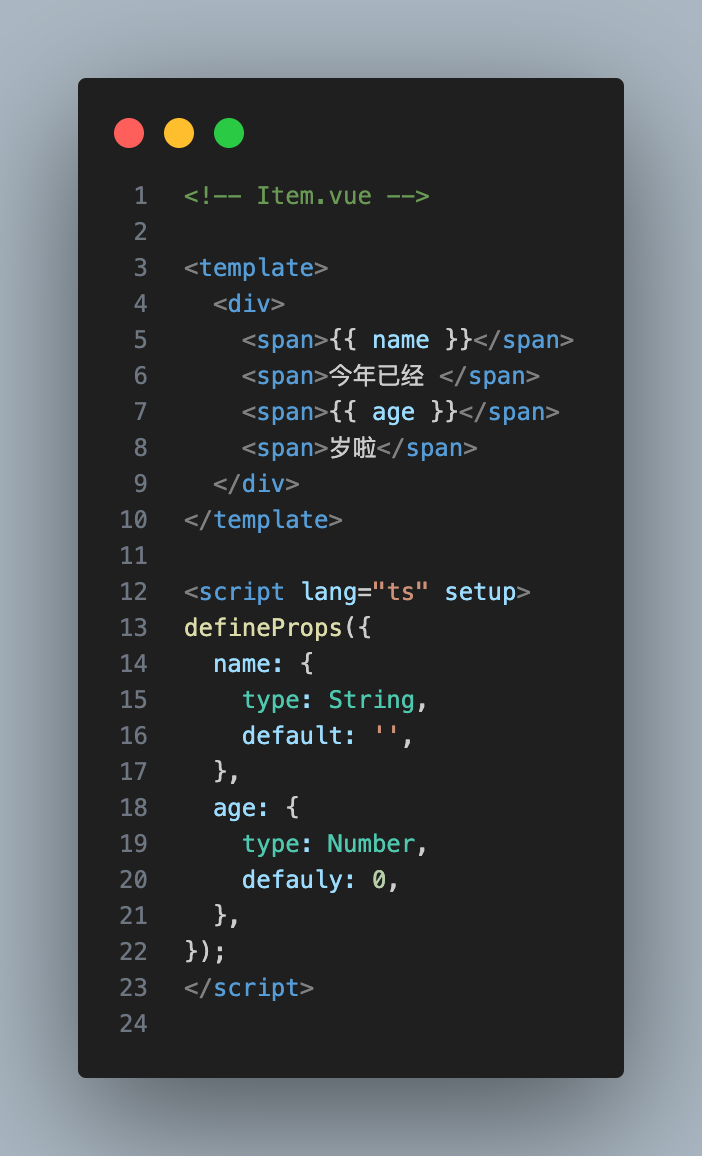Screen dimensions: 702x1156
Task: Click the yellow minimize dot
Action: tap(179, 133)
